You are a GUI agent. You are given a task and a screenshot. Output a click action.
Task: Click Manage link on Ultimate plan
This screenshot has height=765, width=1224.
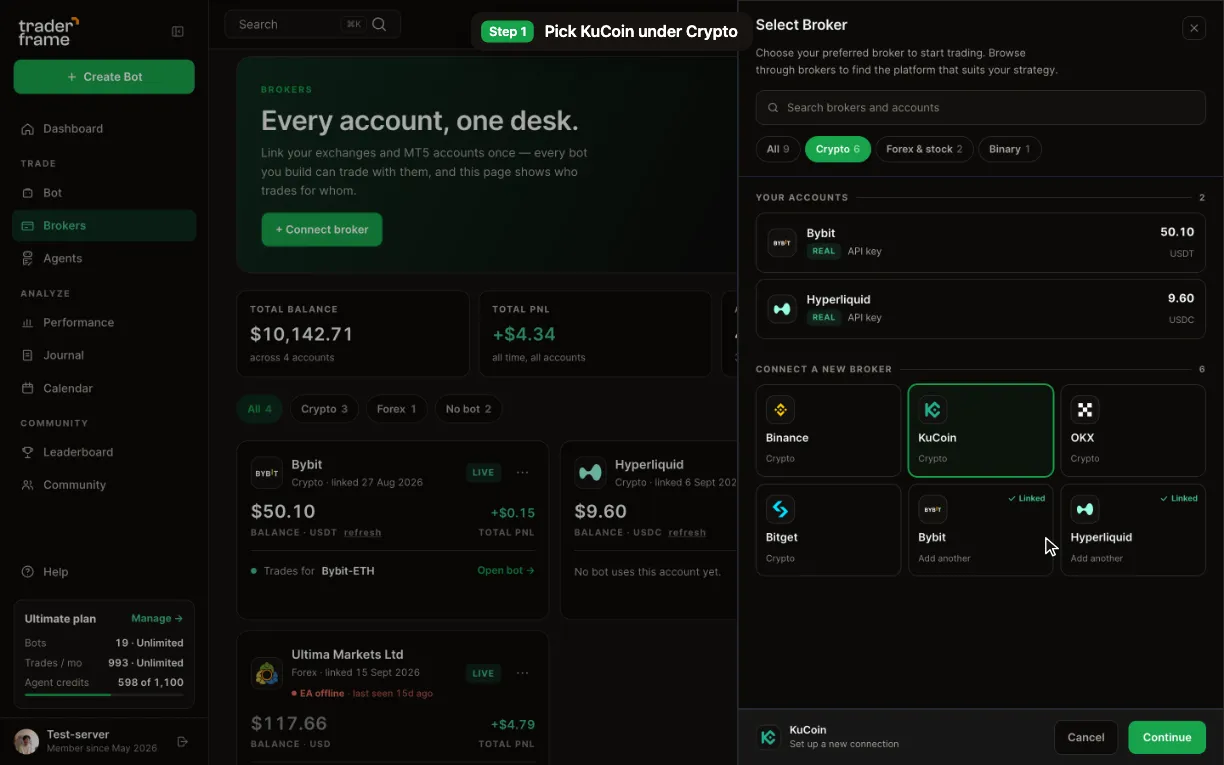(157, 619)
